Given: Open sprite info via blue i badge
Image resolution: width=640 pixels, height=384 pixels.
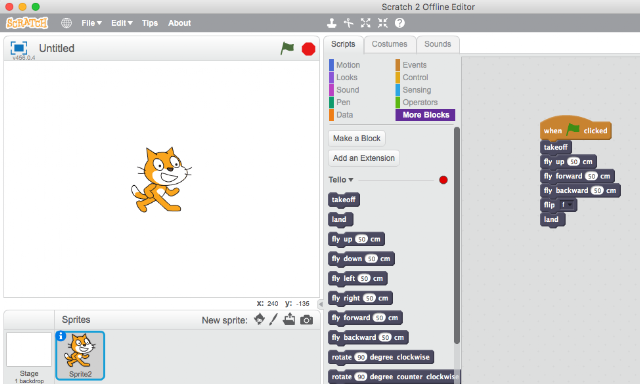Looking at the screenshot, I should point(60,335).
